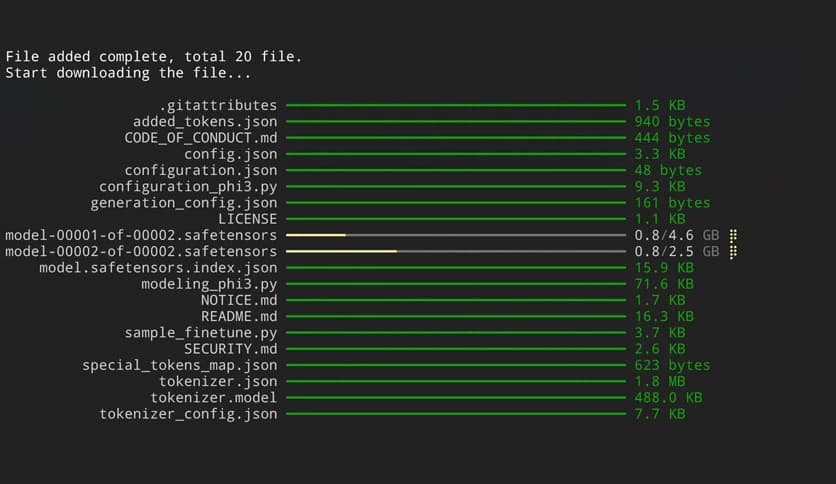Click the model-00001-of-00002.safetensors progress bar

[455, 235]
